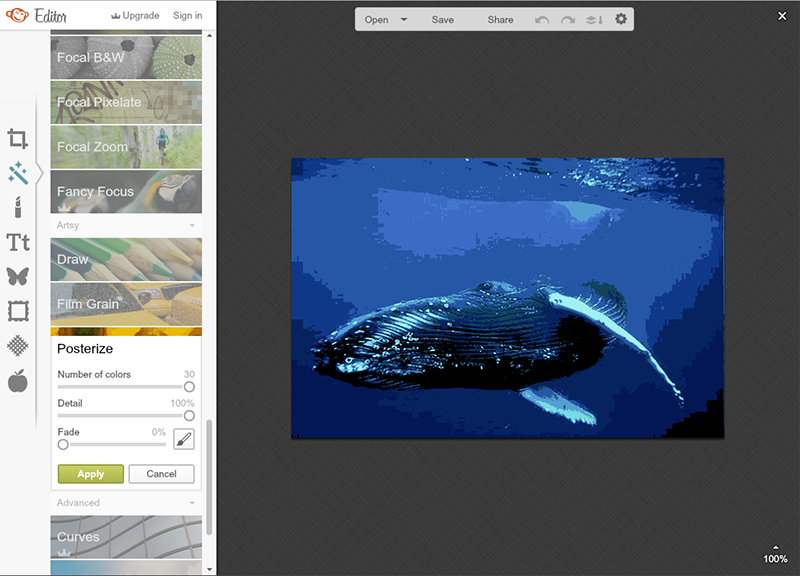Viewport: 800px width, 576px height.
Task: Choose the Film Grain effect thumbnail
Action: [126, 304]
